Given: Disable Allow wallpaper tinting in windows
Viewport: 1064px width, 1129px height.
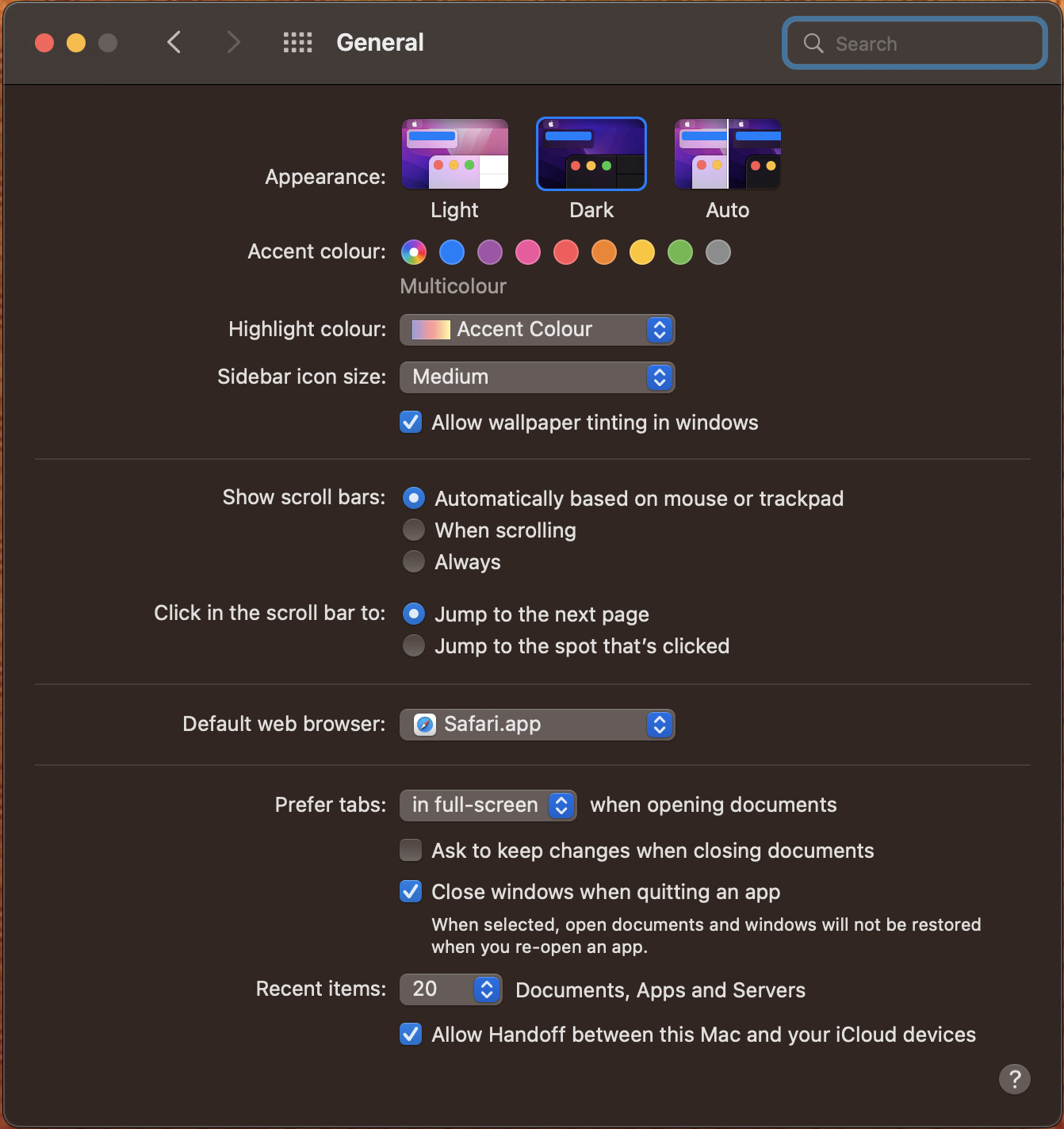Looking at the screenshot, I should click(411, 422).
